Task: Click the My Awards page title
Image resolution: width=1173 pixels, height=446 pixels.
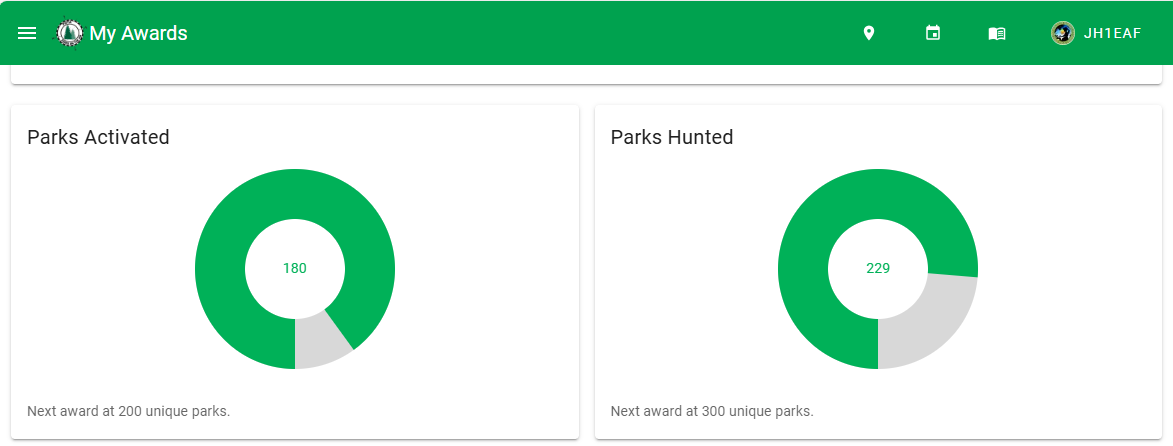Action: [x=138, y=33]
